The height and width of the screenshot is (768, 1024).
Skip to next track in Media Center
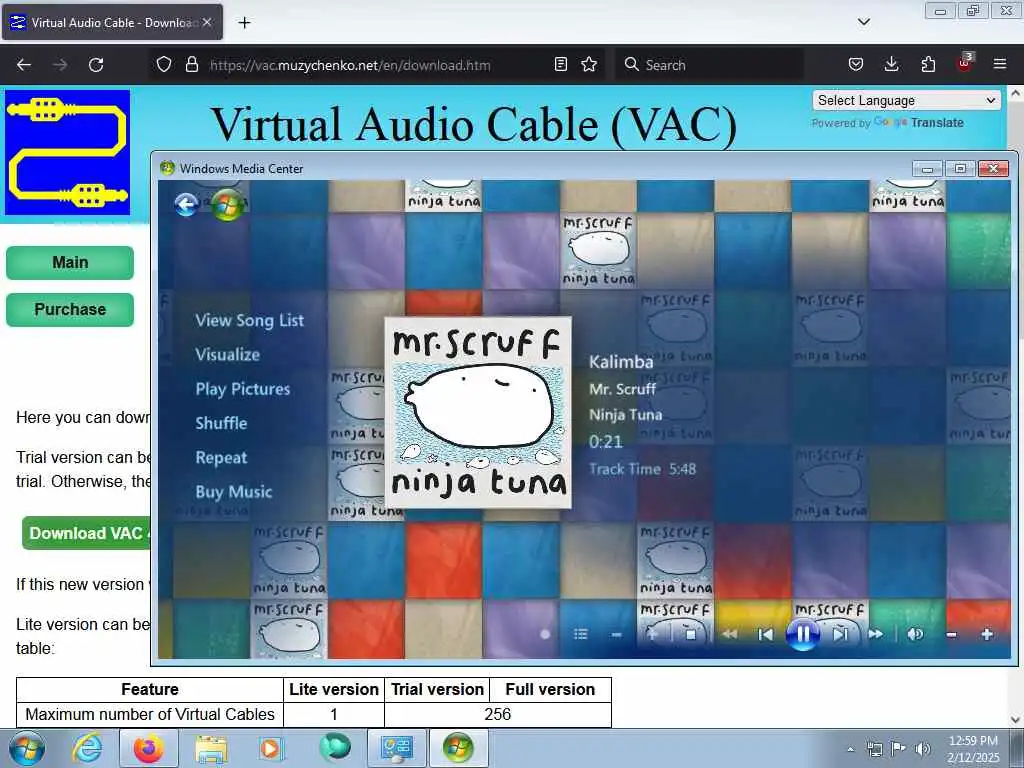click(x=840, y=634)
